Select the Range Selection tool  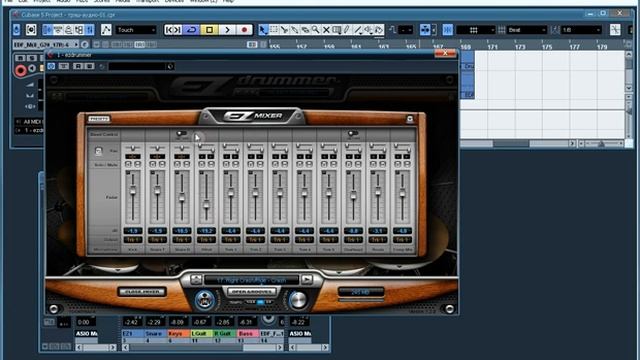pos(274,30)
